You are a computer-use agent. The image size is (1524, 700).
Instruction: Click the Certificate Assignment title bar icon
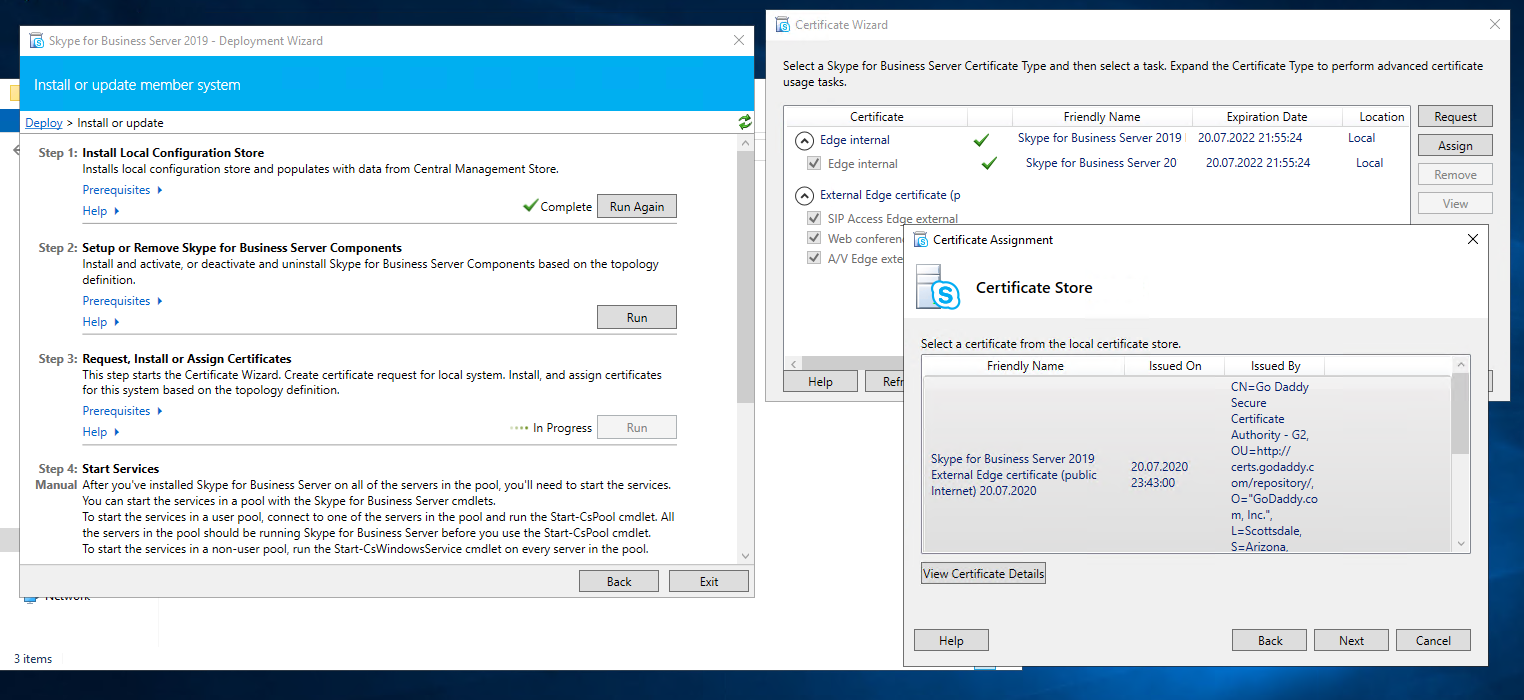click(921, 240)
